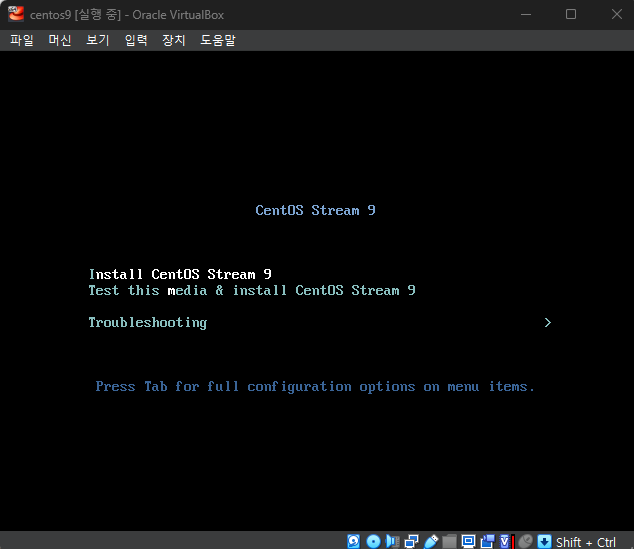The height and width of the screenshot is (549, 634).
Task: Select Test this media & install entry
Action: coord(252,290)
